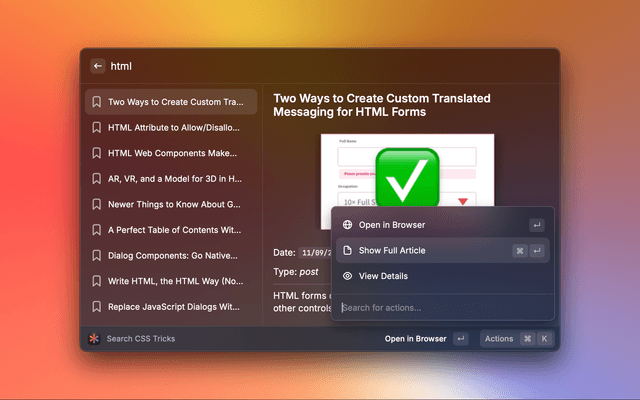
Task: Select Newer Things to Know About article
Action: (x=173, y=204)
